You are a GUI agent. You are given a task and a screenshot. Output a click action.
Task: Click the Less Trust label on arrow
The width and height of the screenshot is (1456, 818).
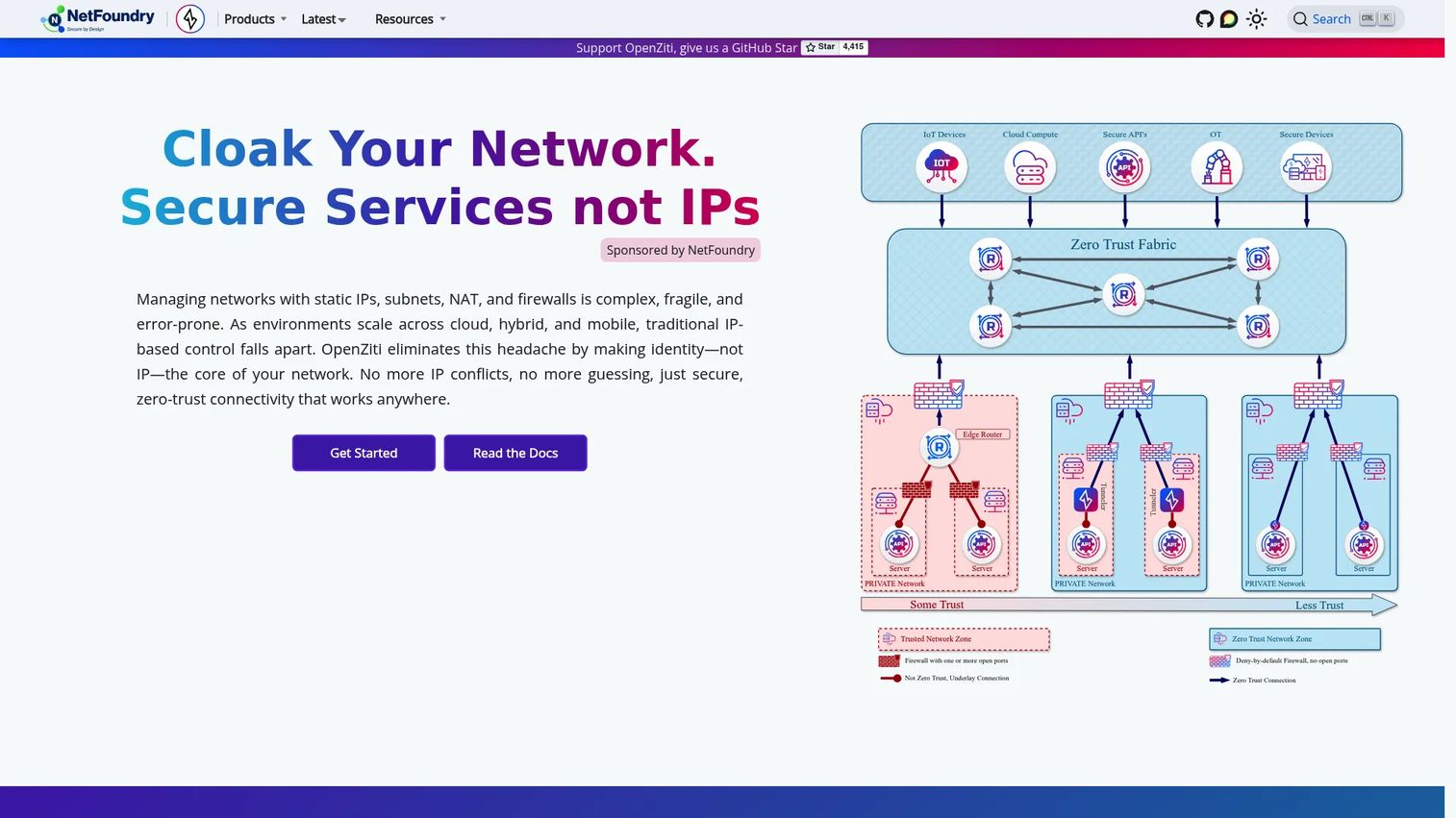point(1319,606)
